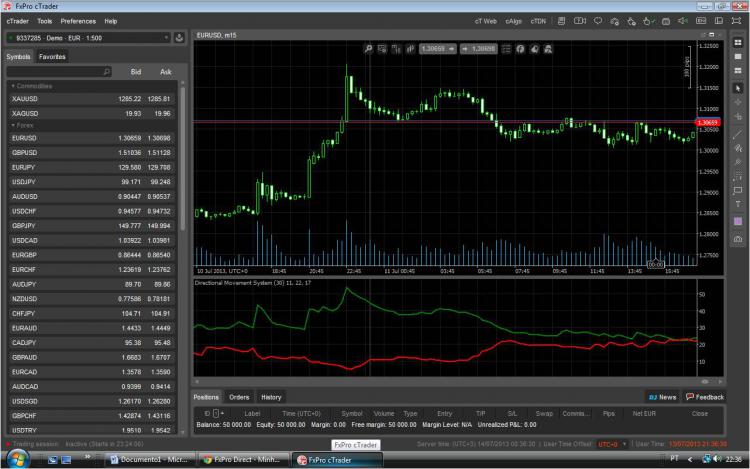The image size is (750, 469).
Task: Select the rectangle shape drawing tool
Action: (x=738, y=190)
